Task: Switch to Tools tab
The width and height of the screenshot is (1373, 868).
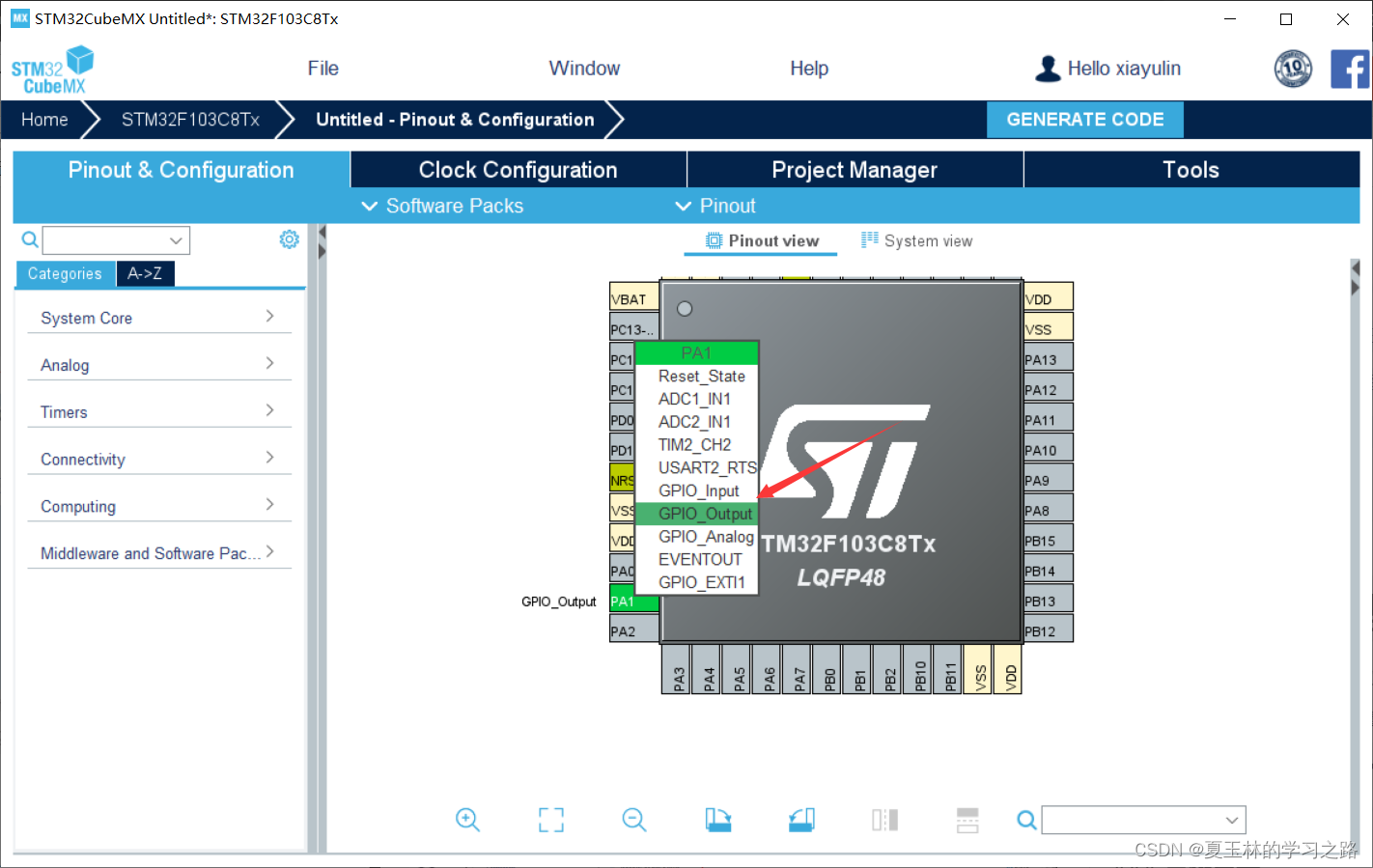Action: (1191, 170)
